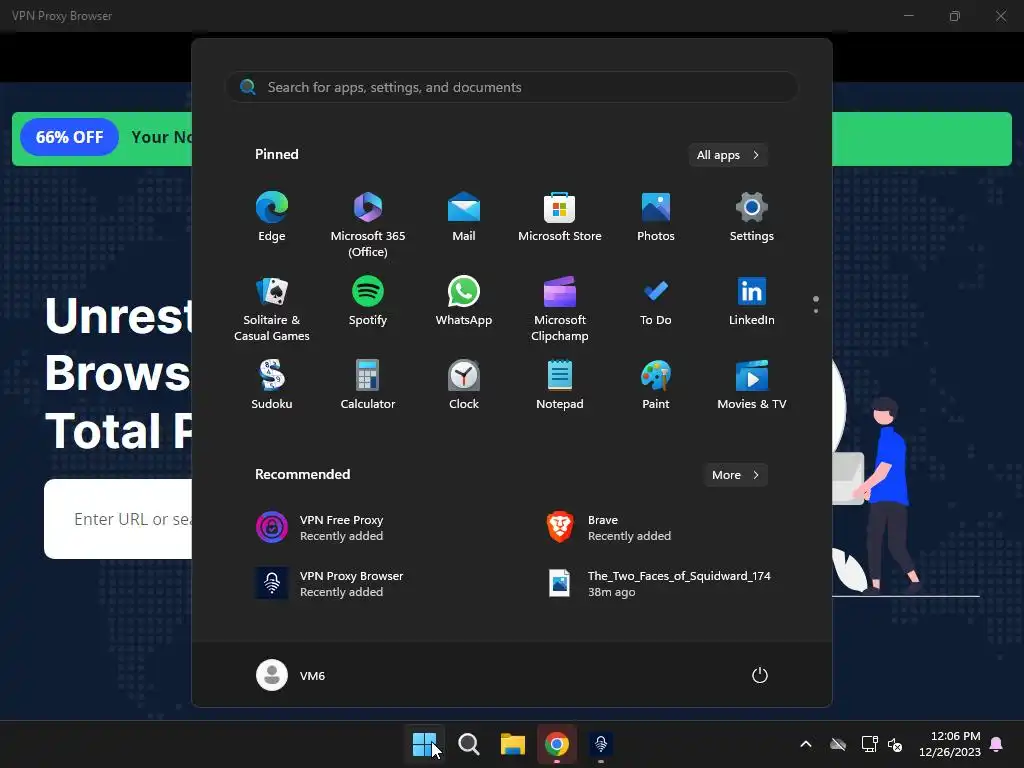Launch the Photos app

click(x=656, y=218)
